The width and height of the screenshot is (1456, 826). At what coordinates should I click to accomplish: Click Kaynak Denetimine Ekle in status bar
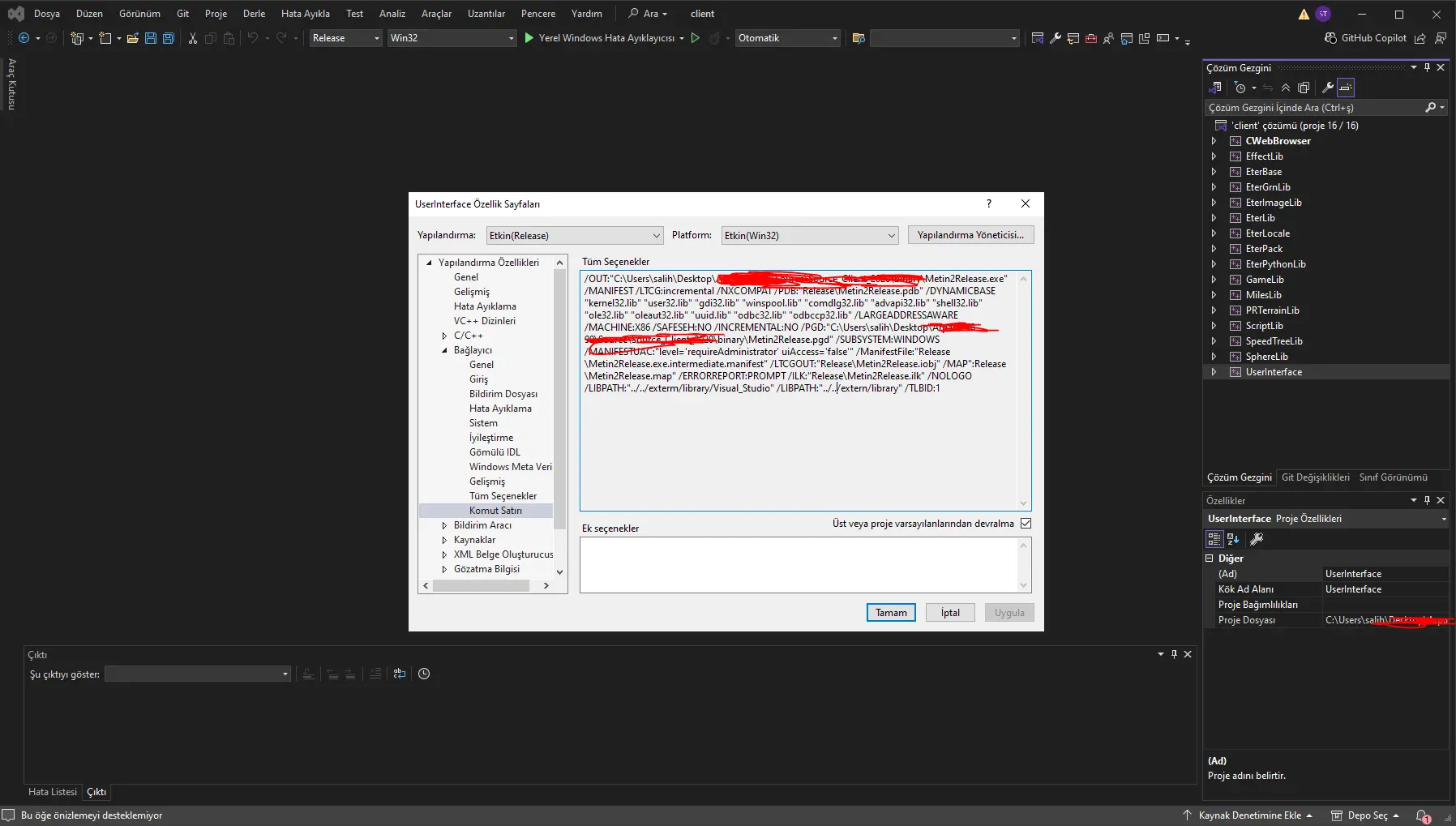click(x=1248, y=815)
